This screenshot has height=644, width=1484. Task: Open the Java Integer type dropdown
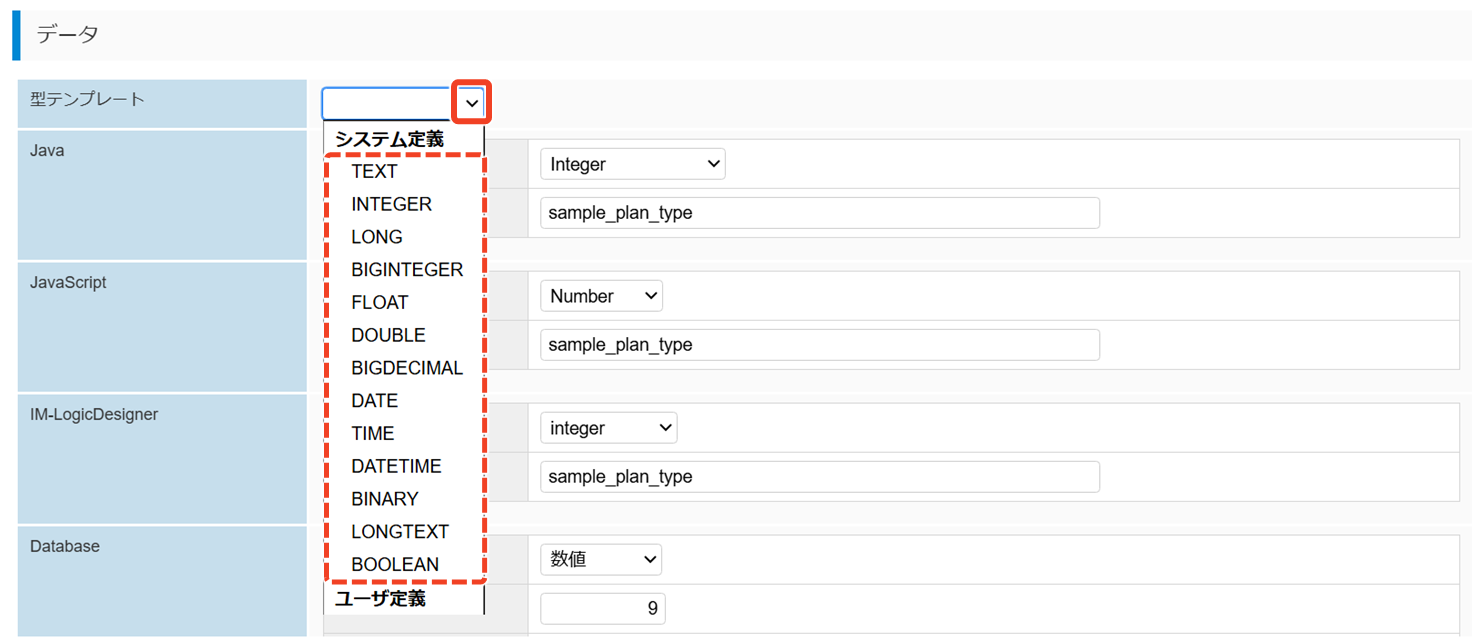tap(632, 164)
